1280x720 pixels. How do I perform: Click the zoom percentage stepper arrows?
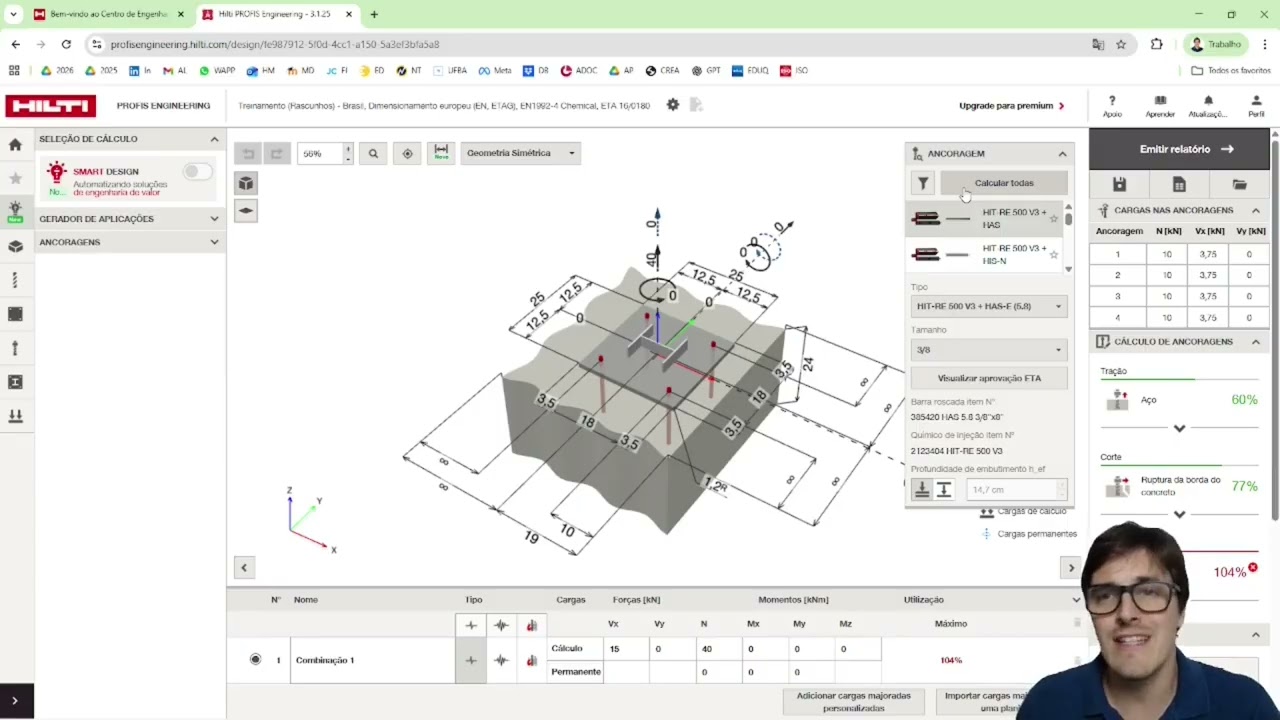tap(347, 153)
